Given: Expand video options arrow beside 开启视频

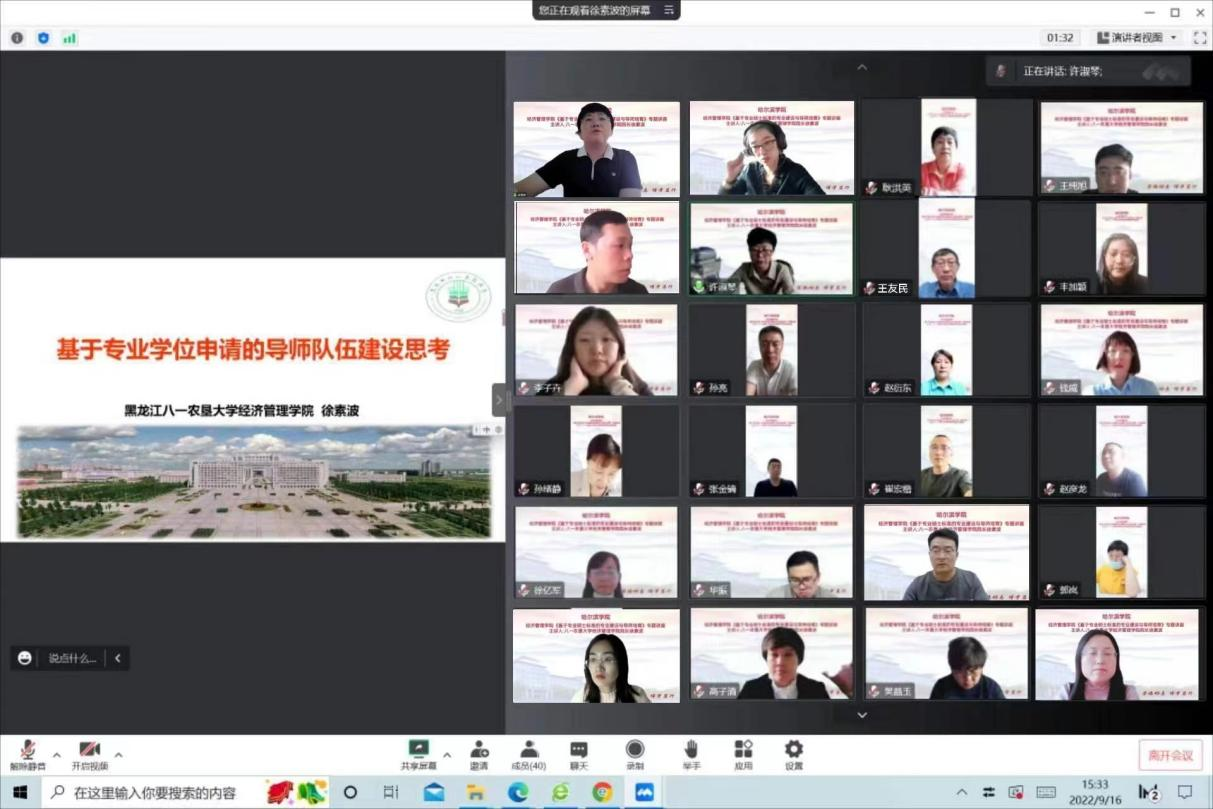Looking at the screenshot, I should click(118, 754).
